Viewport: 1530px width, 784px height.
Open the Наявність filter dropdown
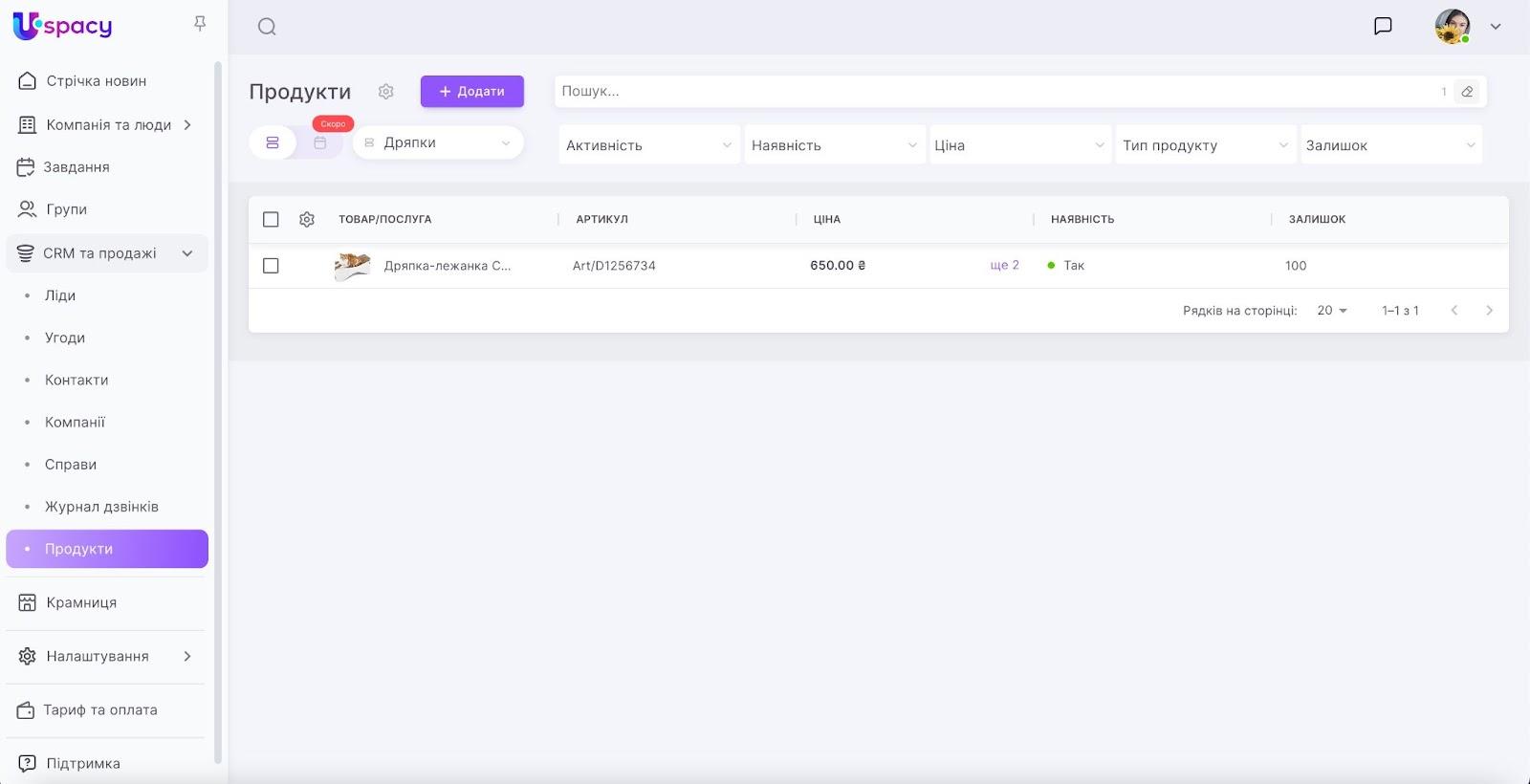coord(835,145)
